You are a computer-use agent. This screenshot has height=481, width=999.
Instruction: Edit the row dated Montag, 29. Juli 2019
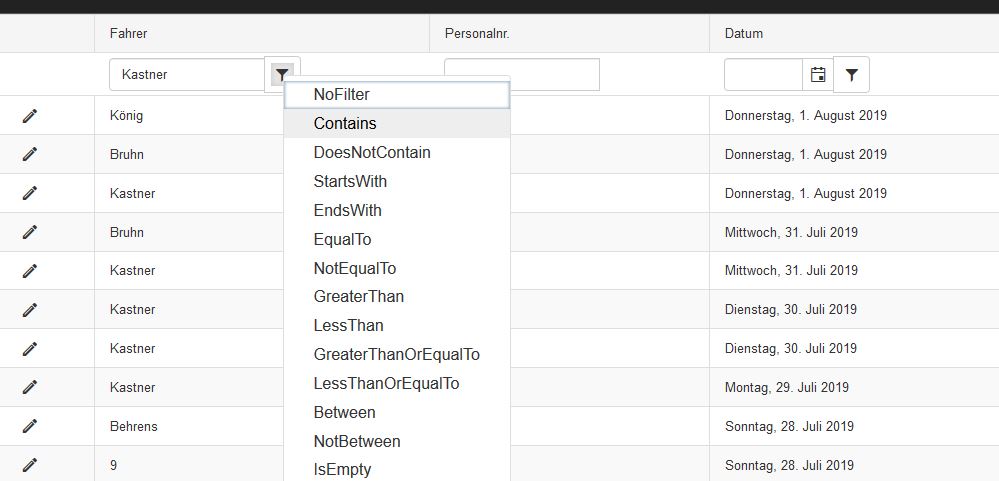coord(30,387)
